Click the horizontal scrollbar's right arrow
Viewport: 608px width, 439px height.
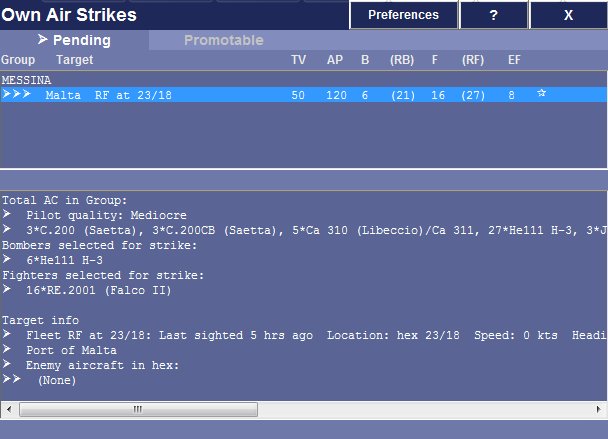click(598, 409)
